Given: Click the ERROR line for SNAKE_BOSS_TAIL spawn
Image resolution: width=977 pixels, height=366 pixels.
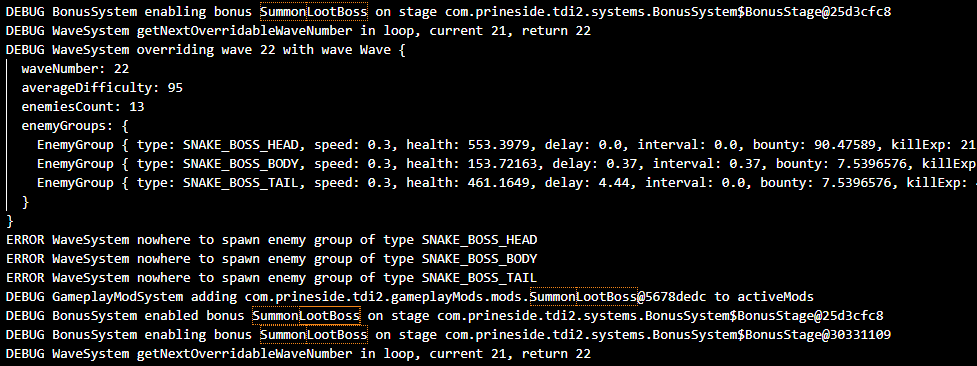Looking at the screenshot, I should 272,277.
